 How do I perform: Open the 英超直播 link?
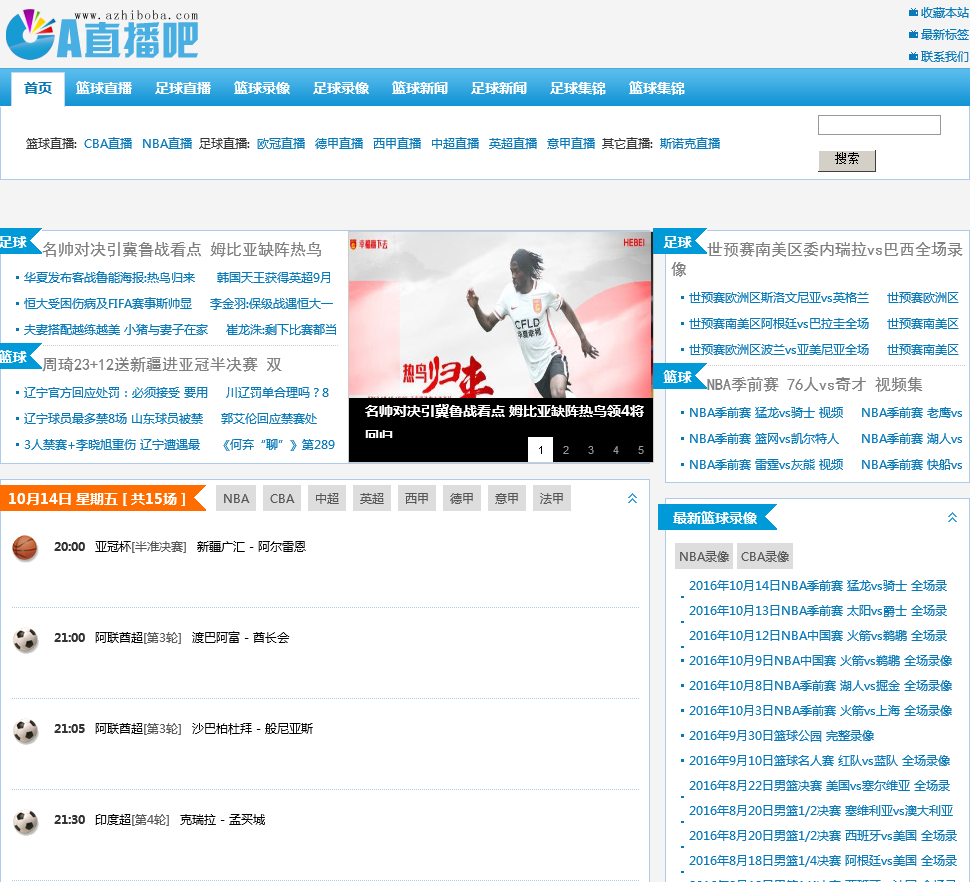pyautogui.click(x=513, y=143)
